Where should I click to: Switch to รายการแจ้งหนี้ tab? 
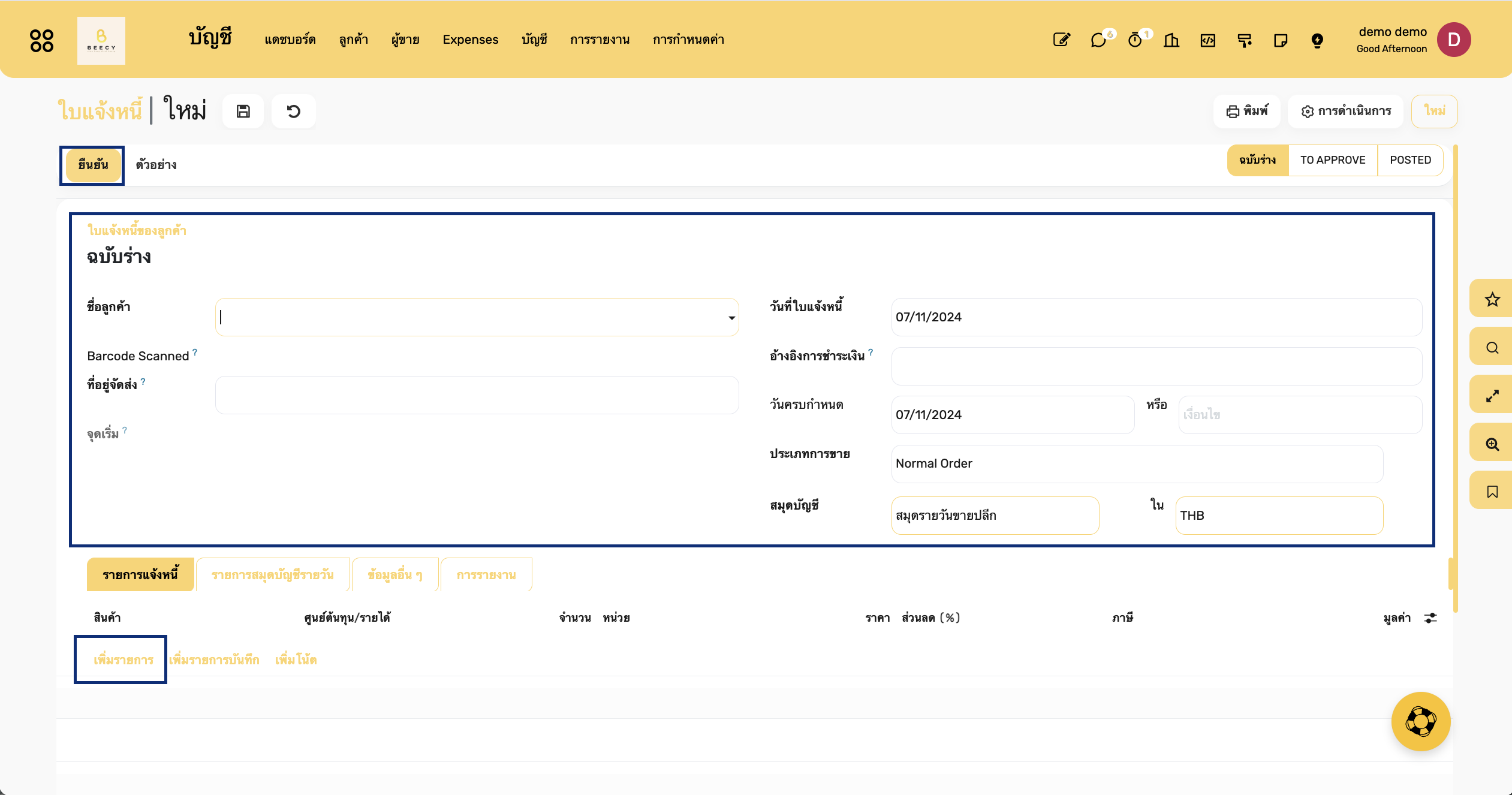pyautogui.click(x=140, y=574)
